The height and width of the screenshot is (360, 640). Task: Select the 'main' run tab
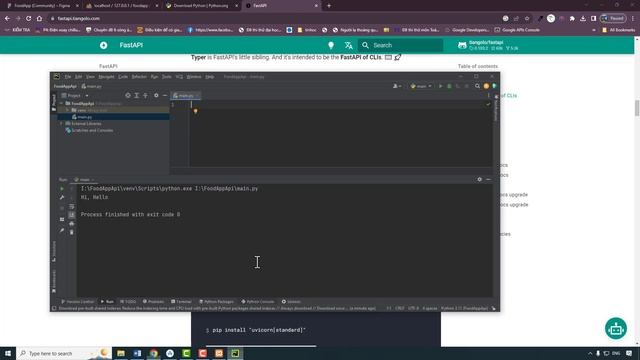point(84,180)
